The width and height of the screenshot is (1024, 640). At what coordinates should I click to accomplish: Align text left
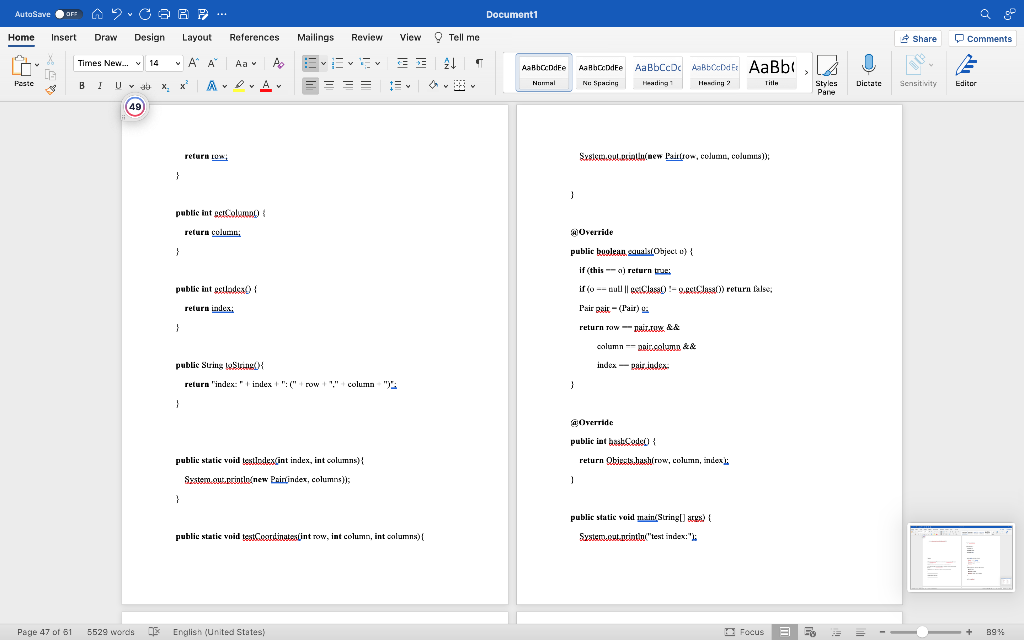tap(310, 86)
